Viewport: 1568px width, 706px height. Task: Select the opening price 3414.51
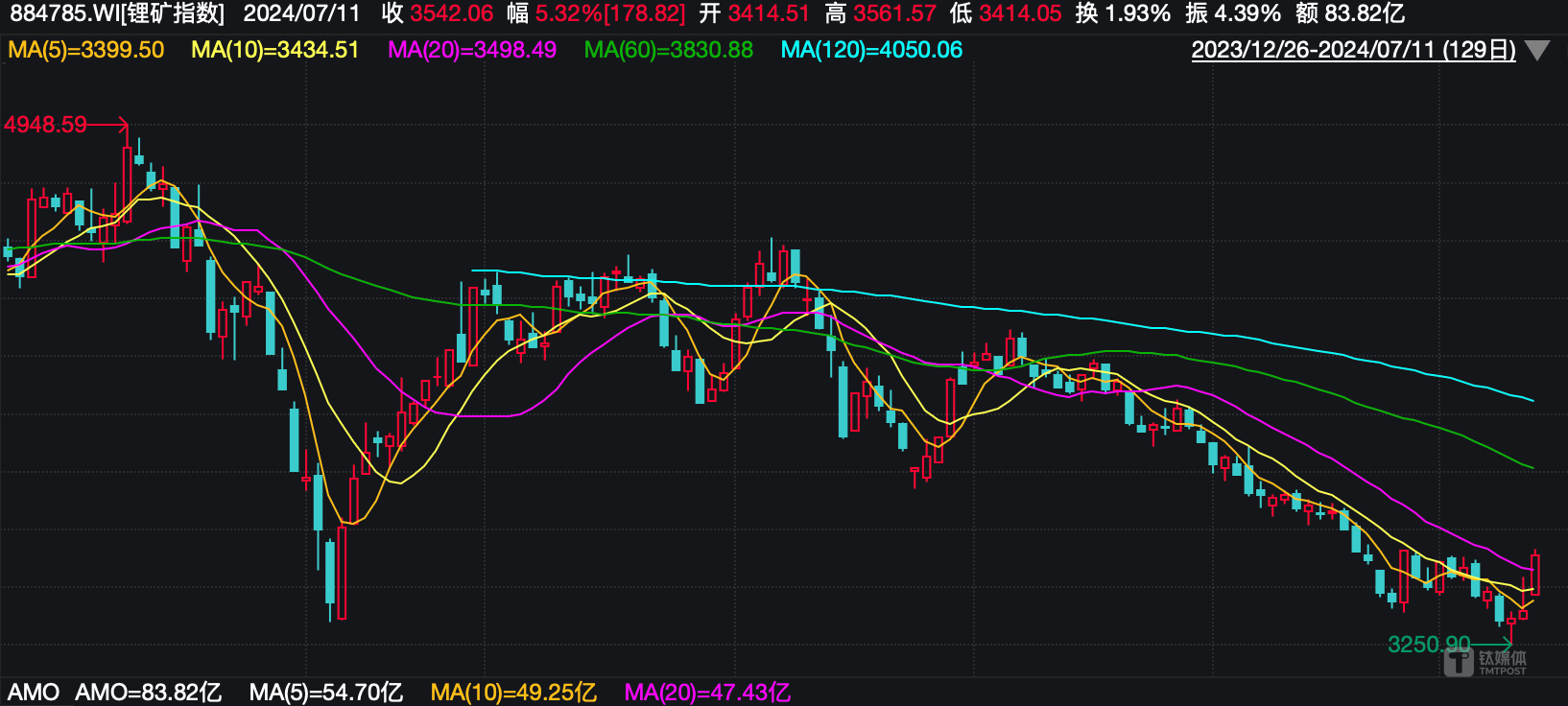point(769,13)
